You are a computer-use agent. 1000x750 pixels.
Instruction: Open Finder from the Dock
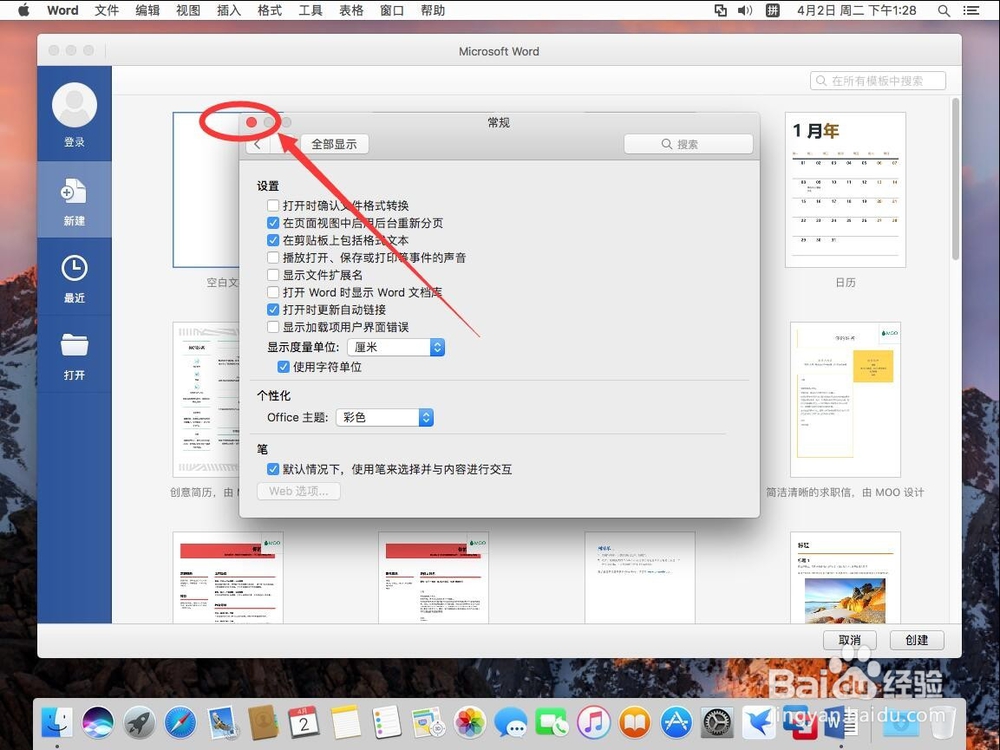click(57, 723)
